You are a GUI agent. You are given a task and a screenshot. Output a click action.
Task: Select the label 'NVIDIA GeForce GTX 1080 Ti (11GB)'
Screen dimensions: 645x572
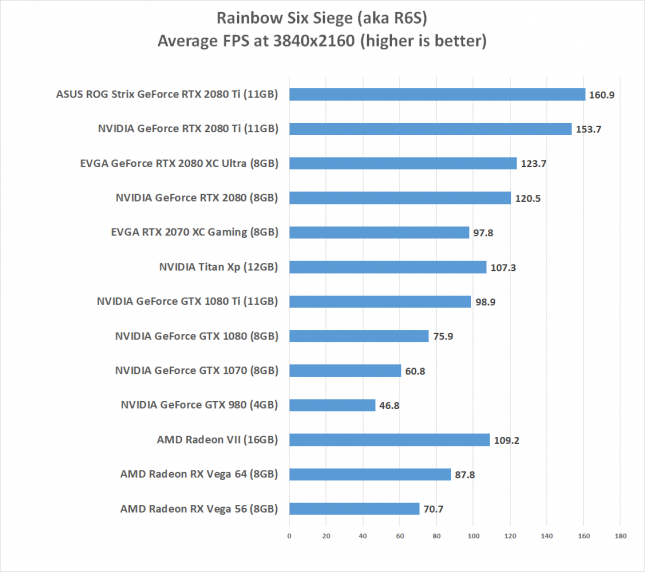click(187, 302)
